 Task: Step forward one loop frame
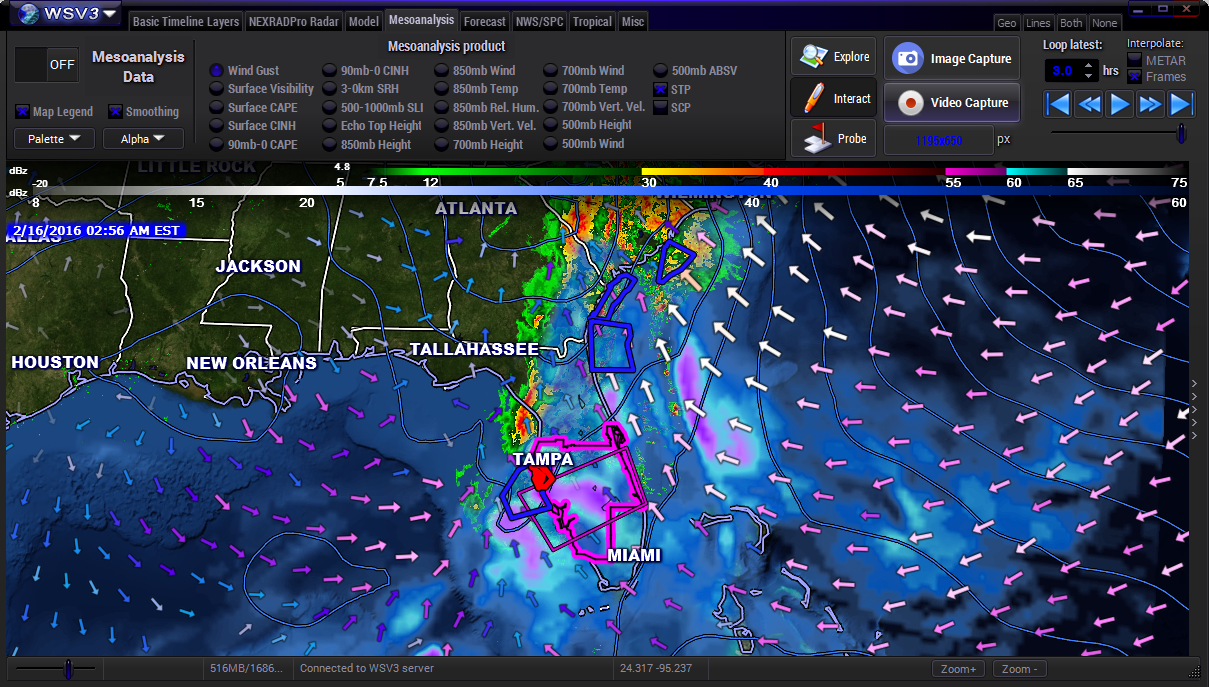coord(1151,103)
